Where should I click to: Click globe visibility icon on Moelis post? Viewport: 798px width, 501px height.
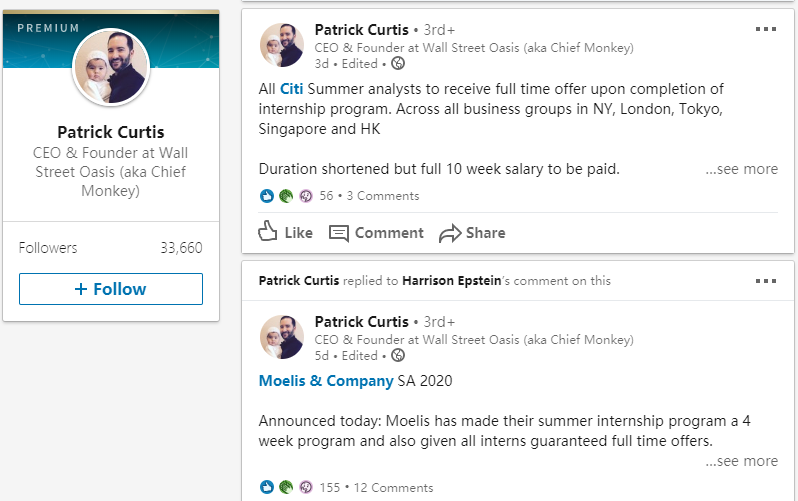[397, 355]
